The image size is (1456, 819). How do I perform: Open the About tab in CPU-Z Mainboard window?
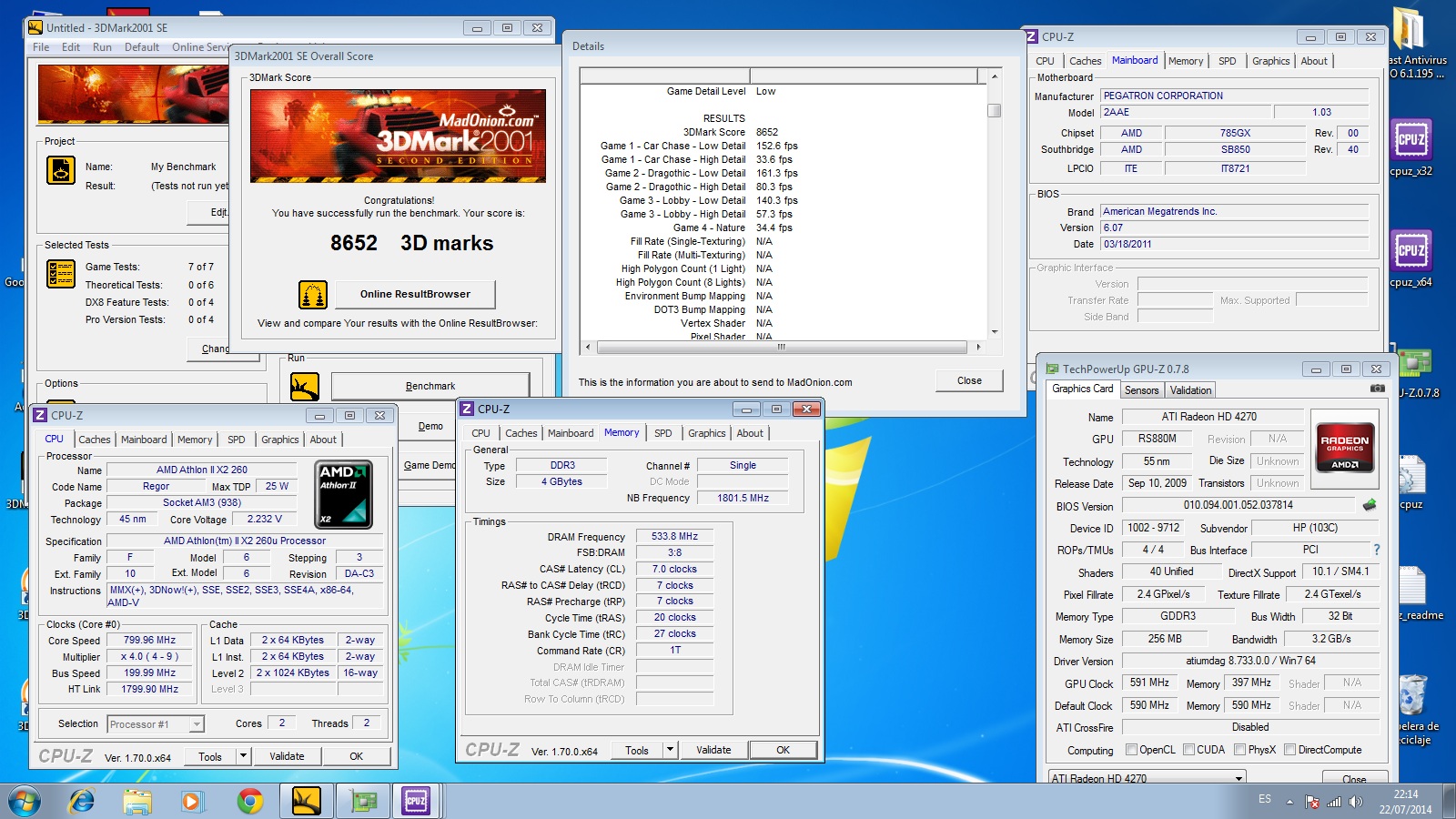1313,61
